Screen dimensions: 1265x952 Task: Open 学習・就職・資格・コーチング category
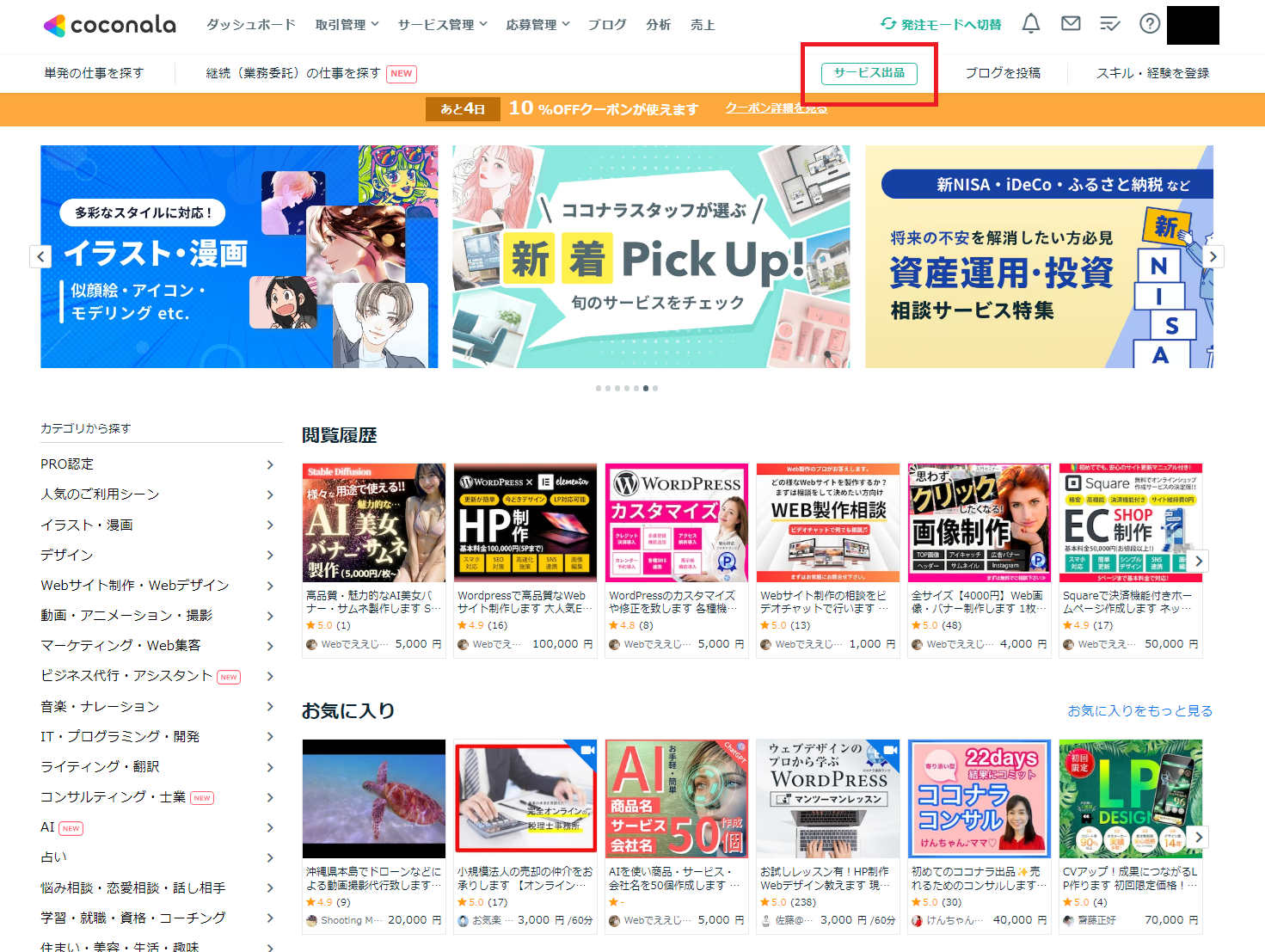(x=133, y=918)
